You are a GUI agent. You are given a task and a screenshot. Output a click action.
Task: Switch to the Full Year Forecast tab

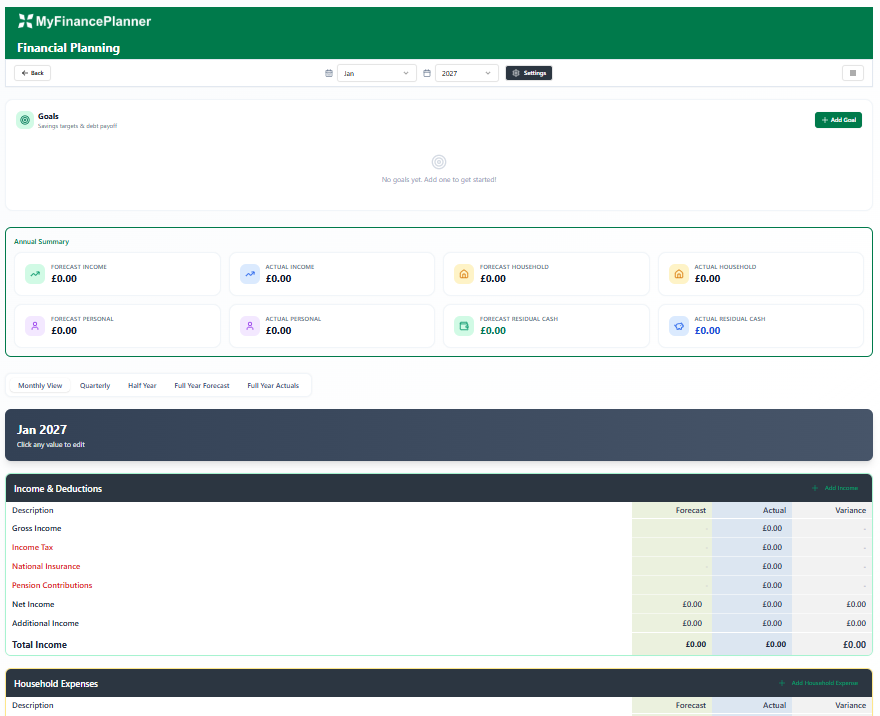[201, 385]
